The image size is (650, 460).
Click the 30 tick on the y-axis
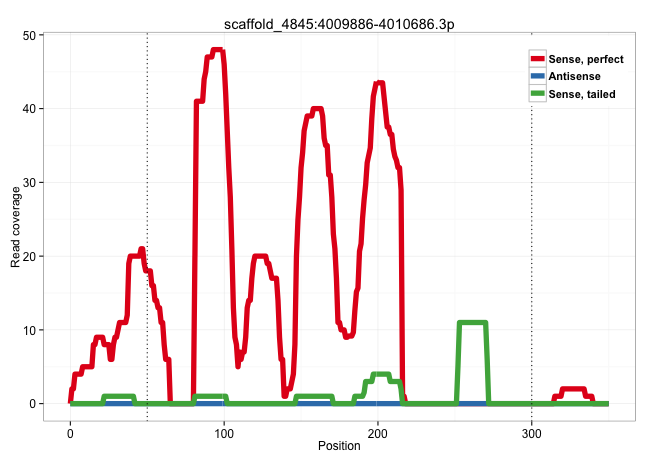point(29,182)
